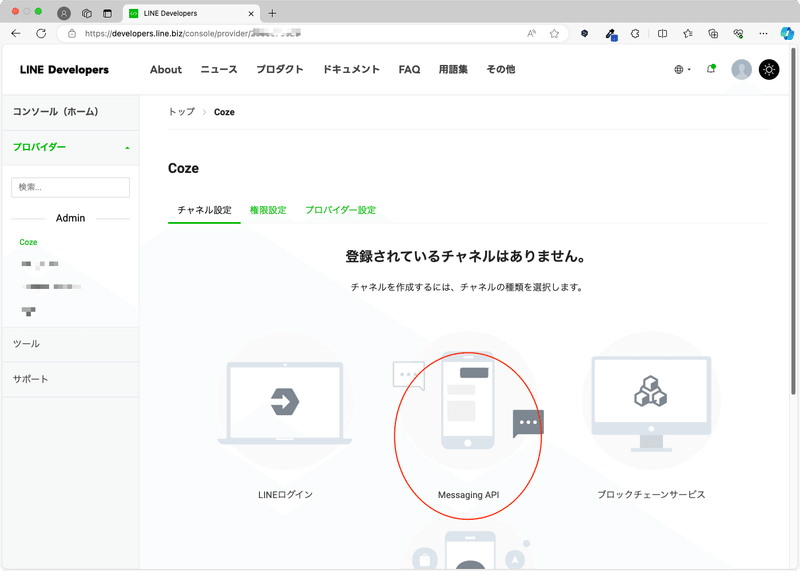800x571 pixels.
Task: Open the notifications bell icon
Action: pos(711,69)
